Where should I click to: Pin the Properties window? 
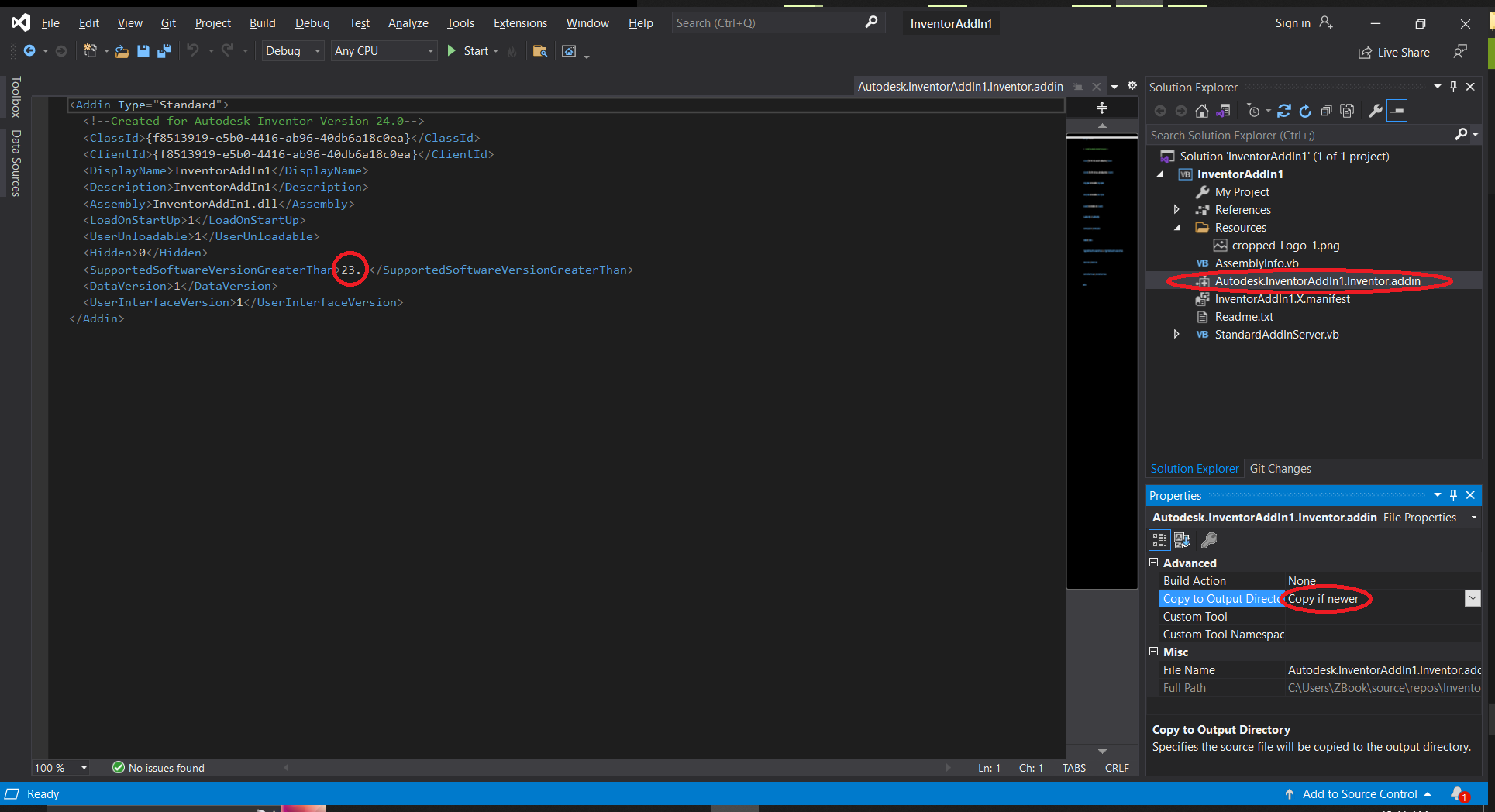pyautogui.click(x=1453, y=495)
